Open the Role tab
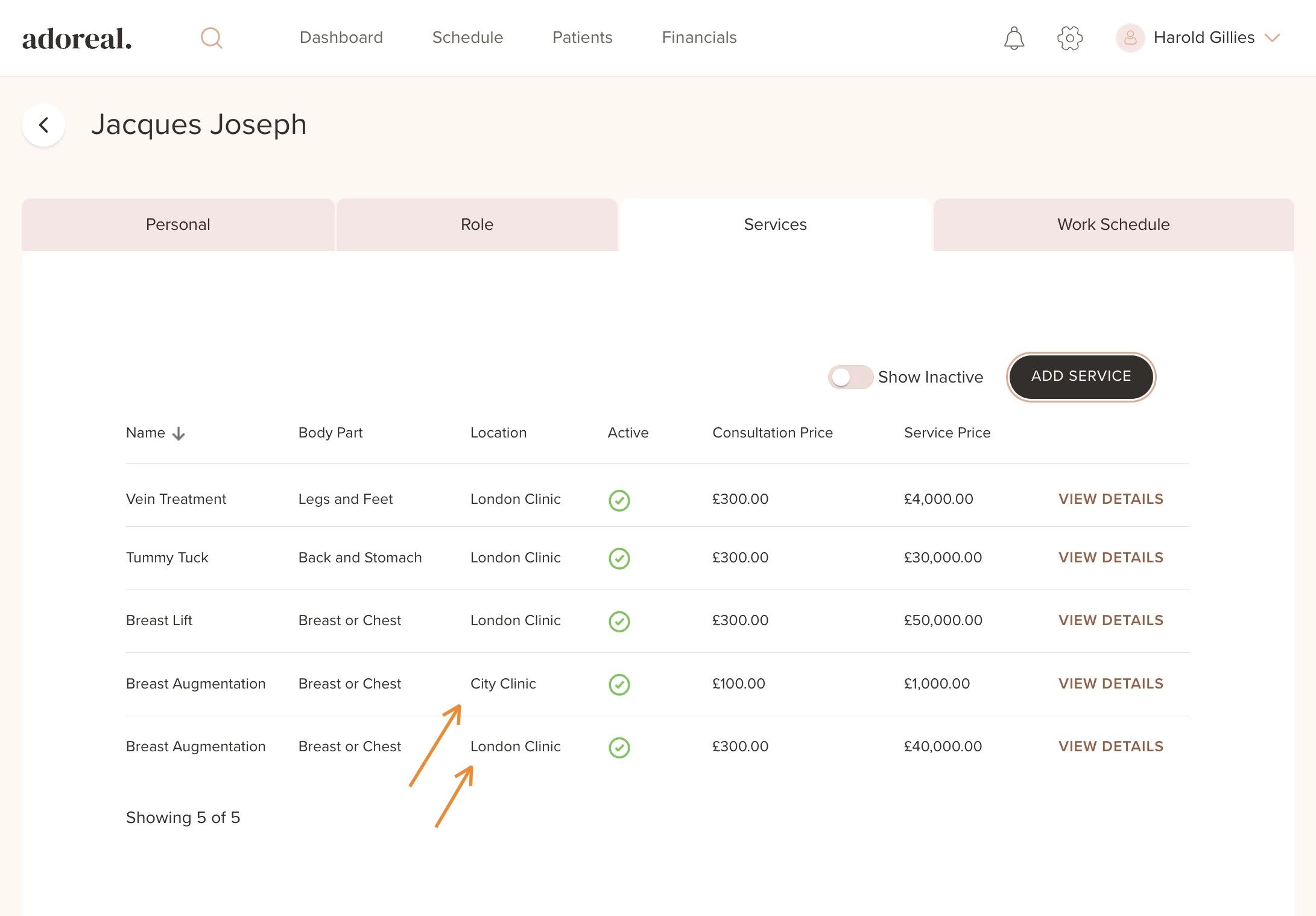This screenshot has height=916, width=1316. pyautogui.click(x=476, y=224)
